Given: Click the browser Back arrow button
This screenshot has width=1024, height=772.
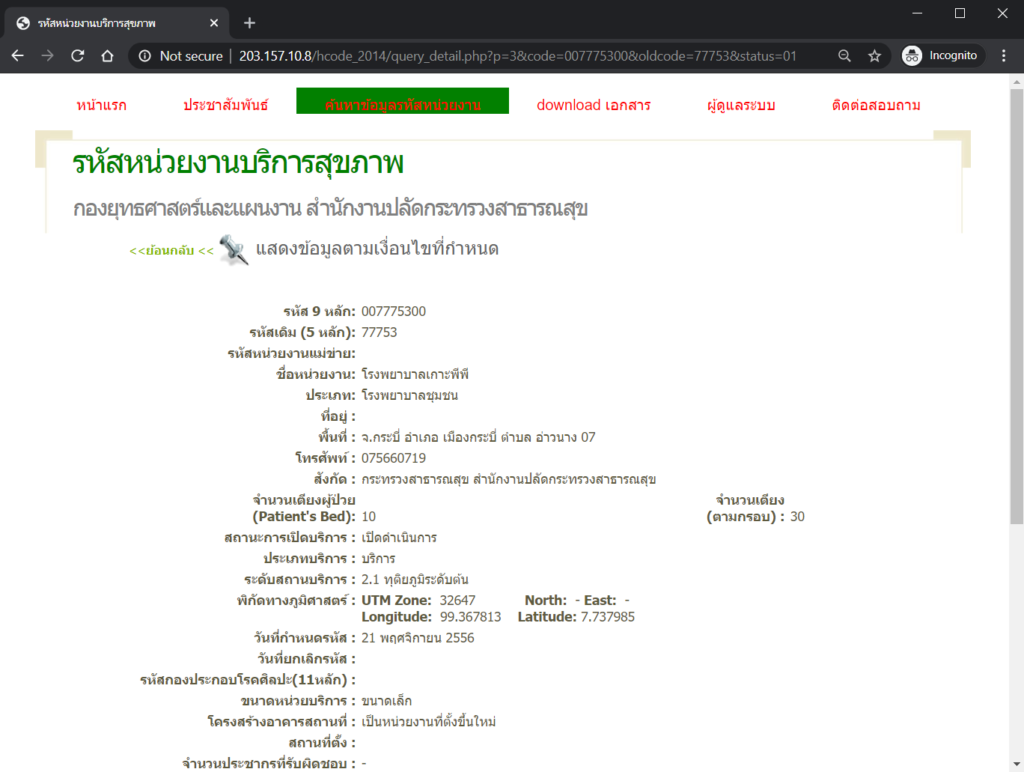Looking at the screenshot, I should coord(17,56).
